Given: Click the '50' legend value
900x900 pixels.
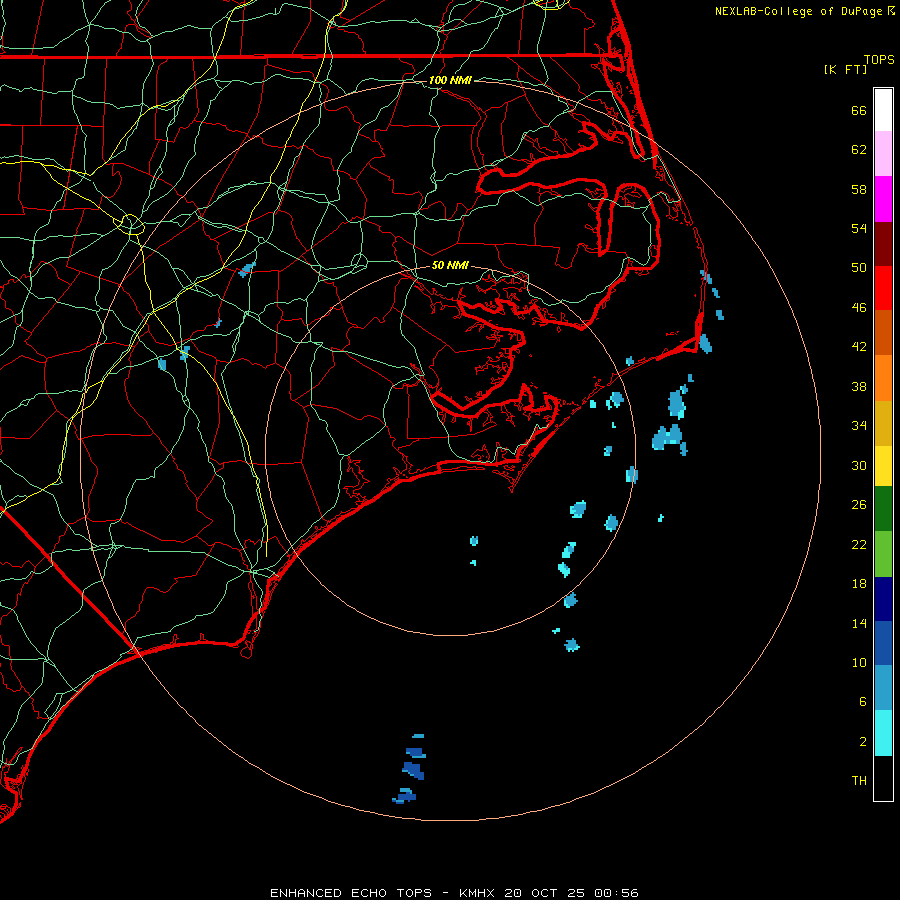Looking at the screenshot, I should click(x=859, y=268).
